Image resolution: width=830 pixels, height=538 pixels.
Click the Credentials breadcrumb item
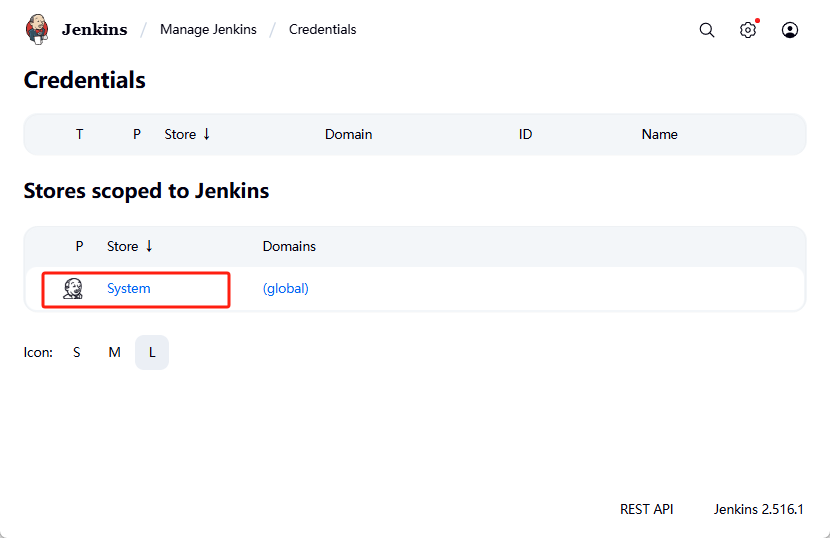[x=322, y=30]
